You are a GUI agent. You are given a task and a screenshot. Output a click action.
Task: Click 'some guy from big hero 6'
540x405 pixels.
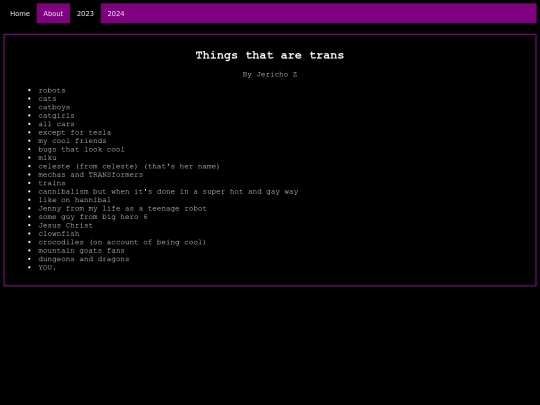click(x=93, y=217)
